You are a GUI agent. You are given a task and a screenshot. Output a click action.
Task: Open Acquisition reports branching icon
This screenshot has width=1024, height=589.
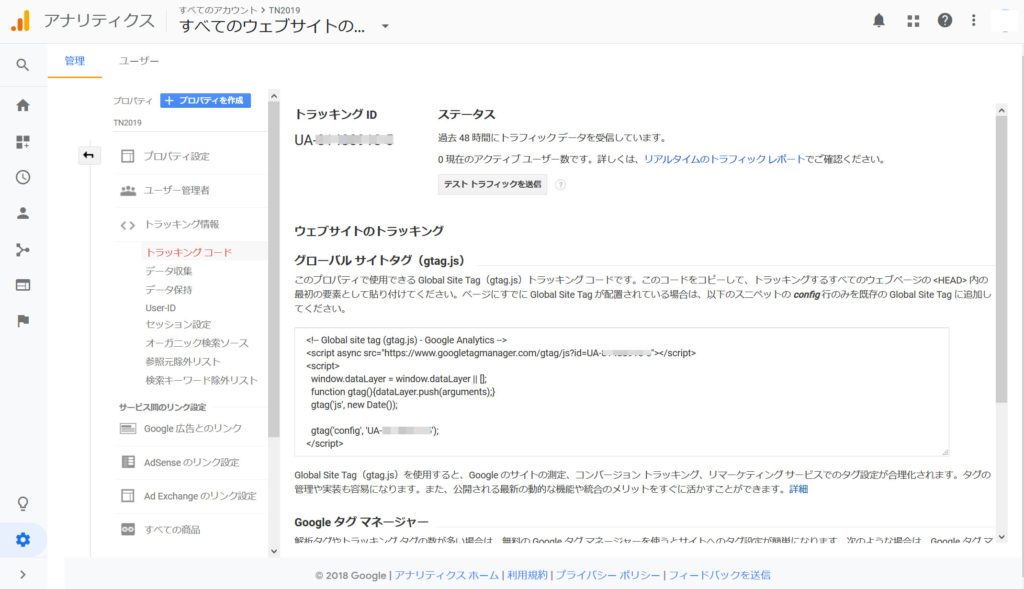point(23,249)
